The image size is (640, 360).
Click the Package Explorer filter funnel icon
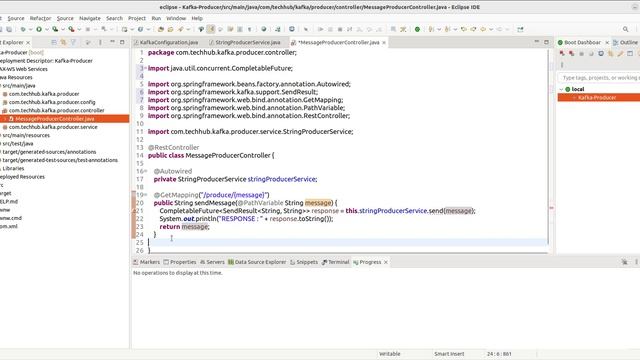[73, 42]
